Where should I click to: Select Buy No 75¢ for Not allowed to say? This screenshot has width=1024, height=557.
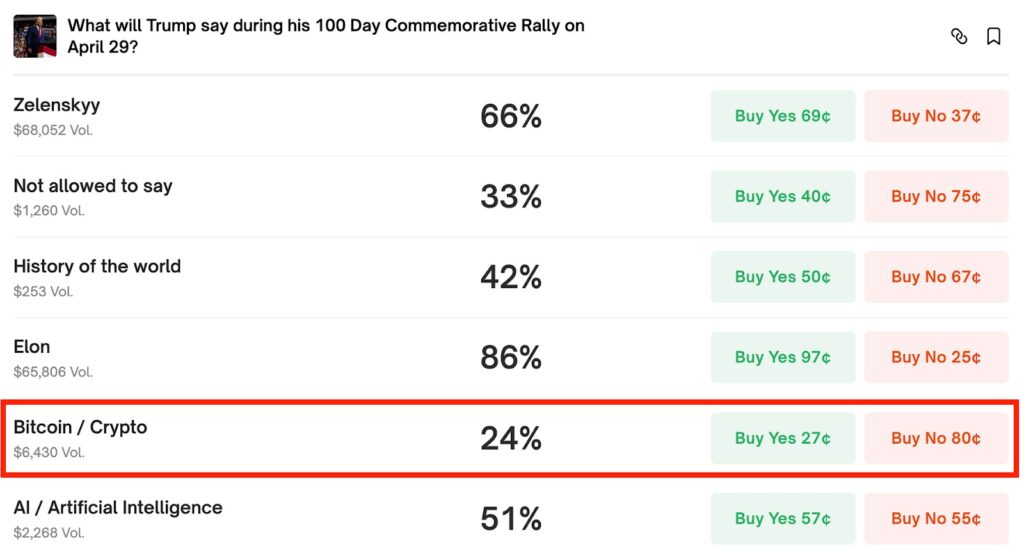tap(936, 197)
